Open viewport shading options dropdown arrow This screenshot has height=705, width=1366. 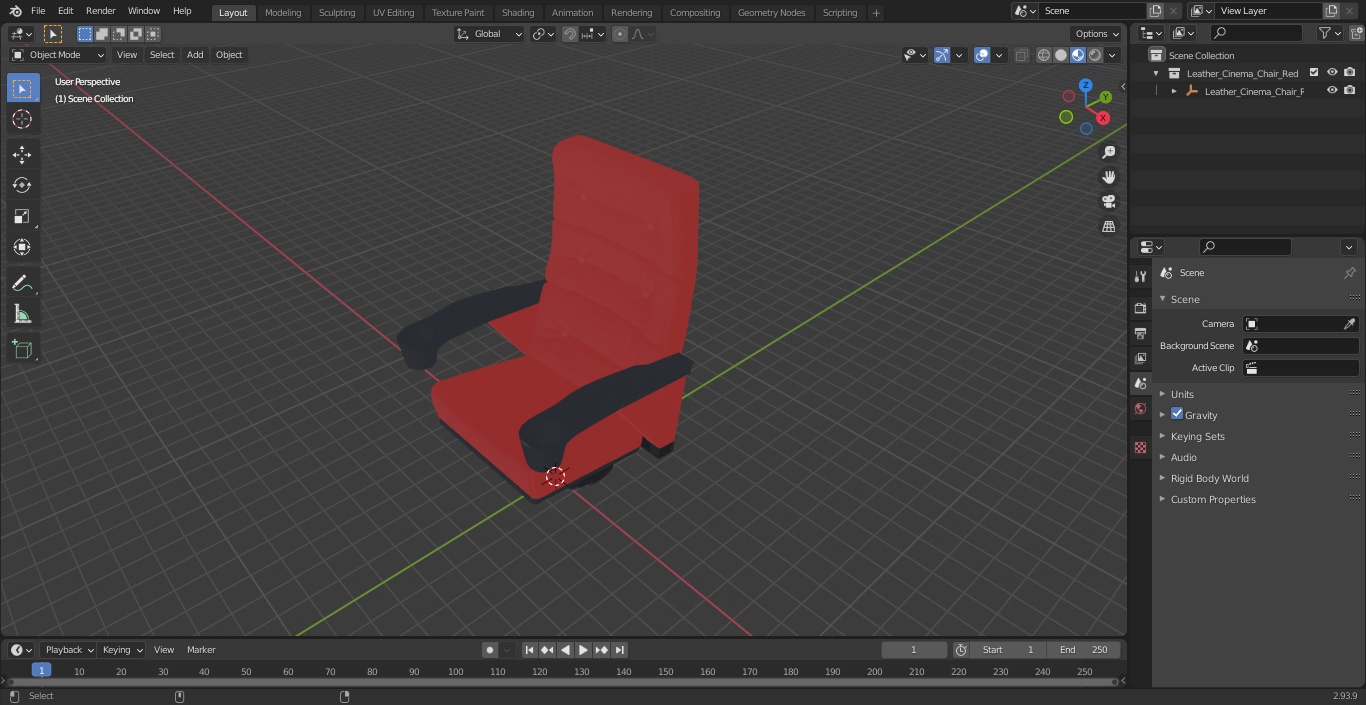coord(1112,55)
